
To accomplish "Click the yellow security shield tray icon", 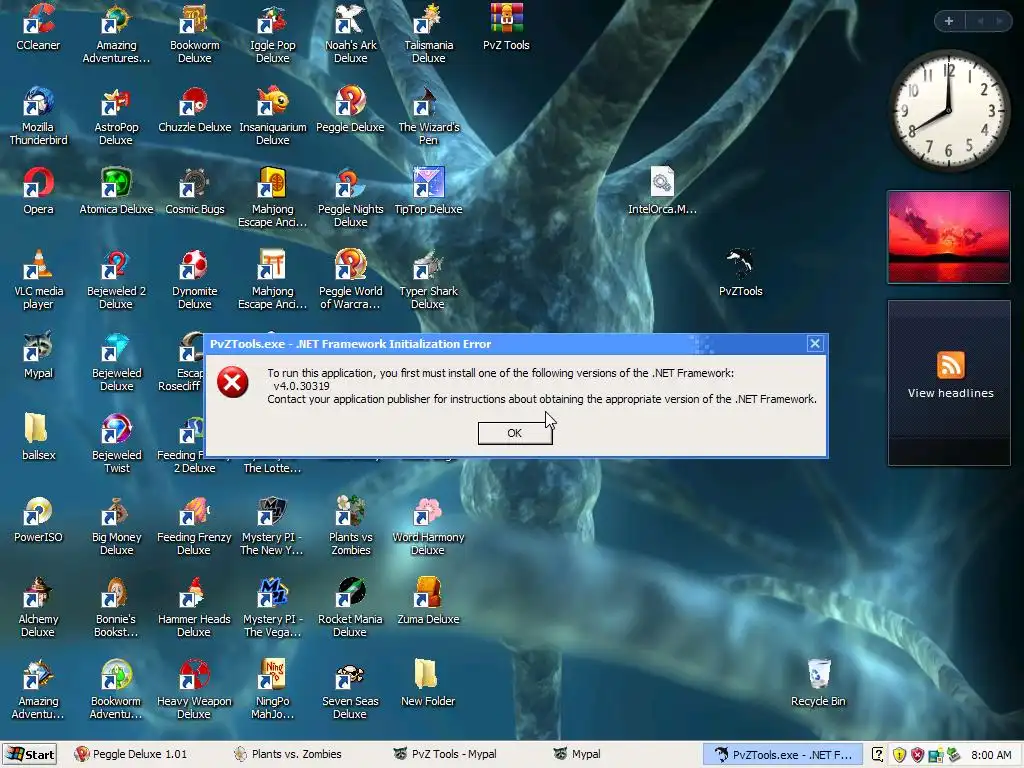I will pyautogui.click(x=899, y=755).
